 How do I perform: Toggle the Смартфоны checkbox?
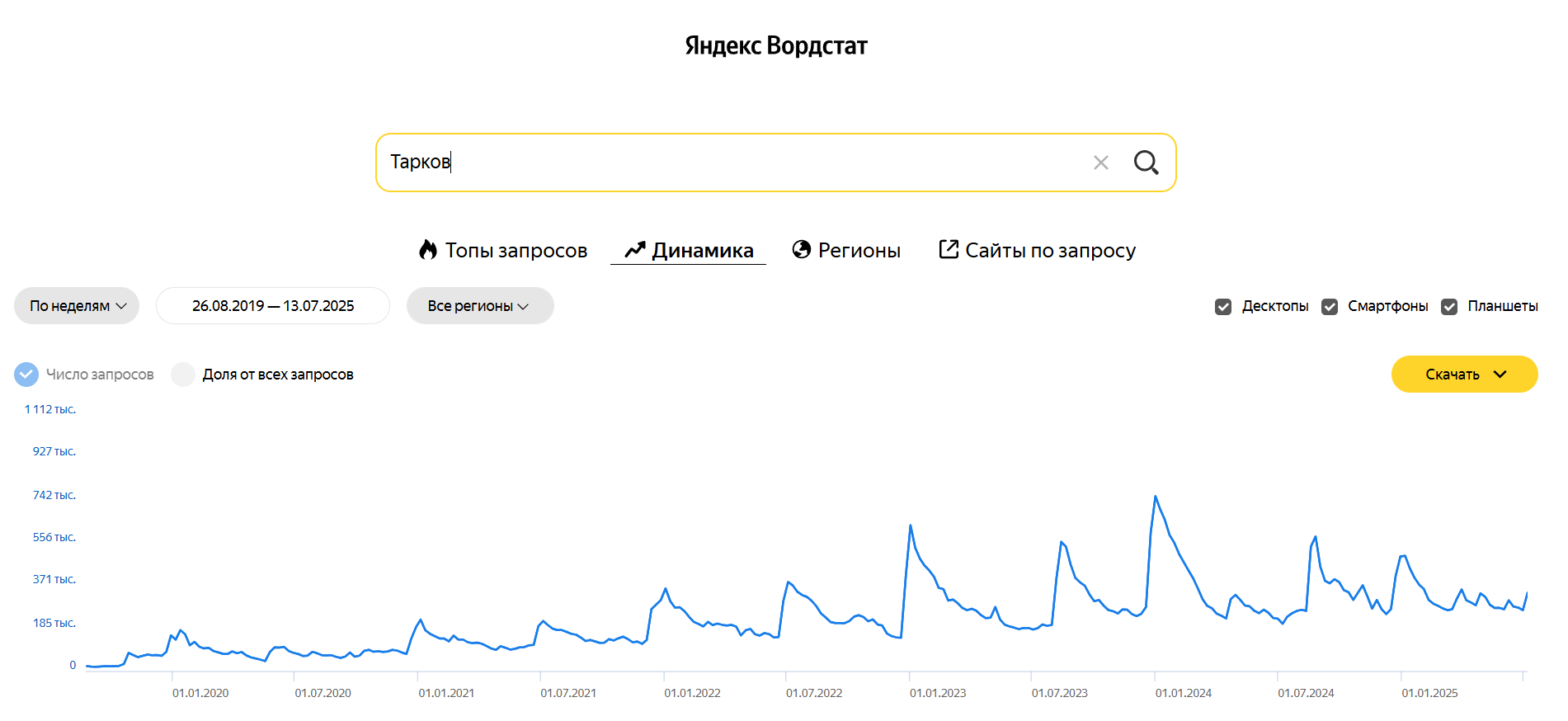point(1329,307)
